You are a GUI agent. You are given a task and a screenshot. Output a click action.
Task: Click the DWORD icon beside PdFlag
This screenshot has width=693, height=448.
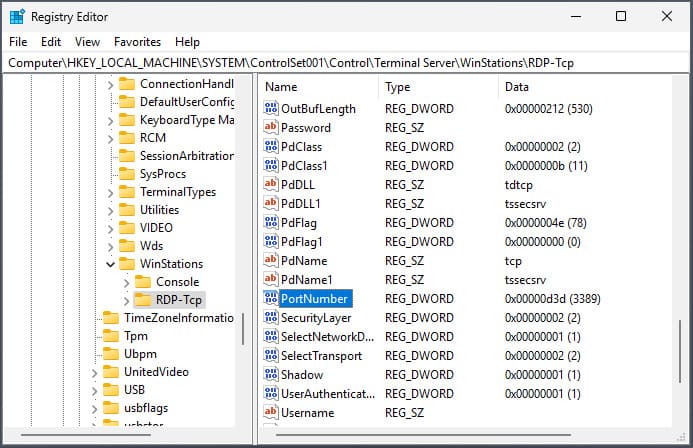coord(270,222)
